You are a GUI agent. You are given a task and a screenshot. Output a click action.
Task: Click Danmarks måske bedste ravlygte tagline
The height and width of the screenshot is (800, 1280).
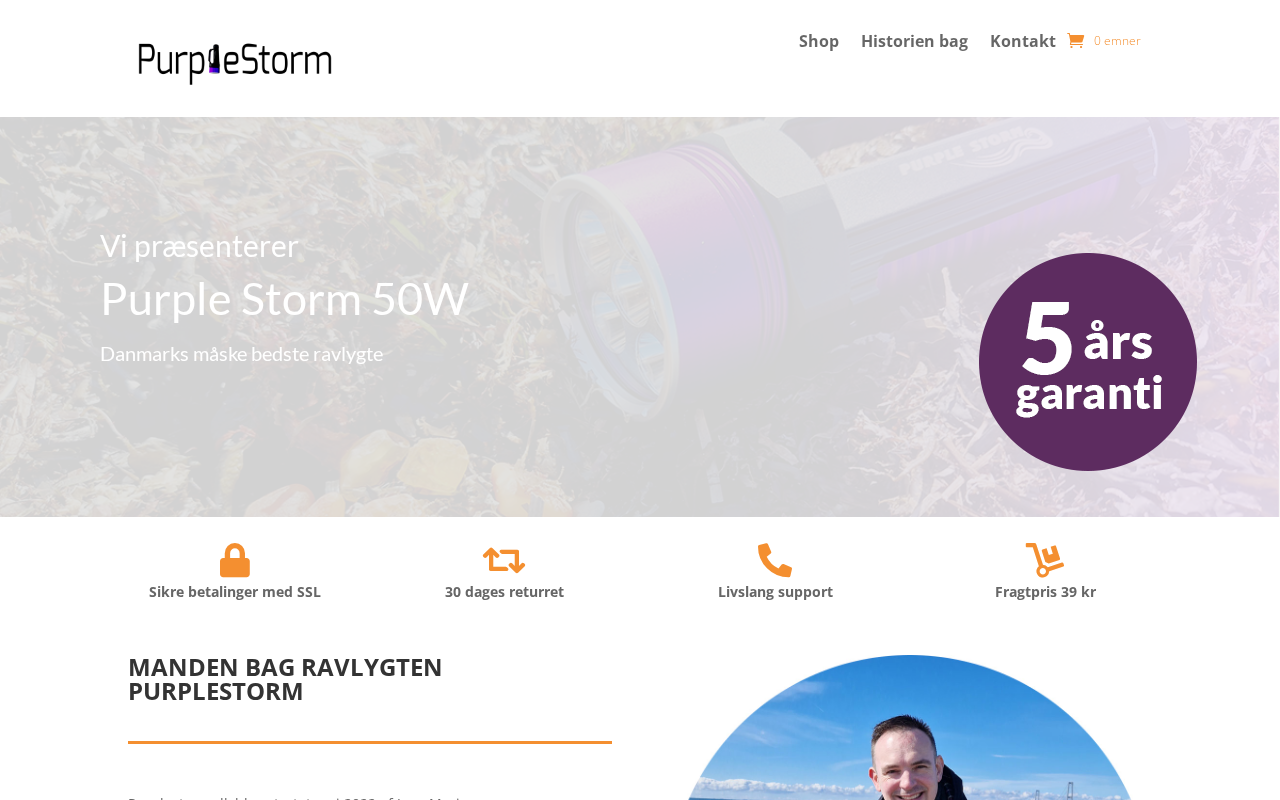(241, 354)
